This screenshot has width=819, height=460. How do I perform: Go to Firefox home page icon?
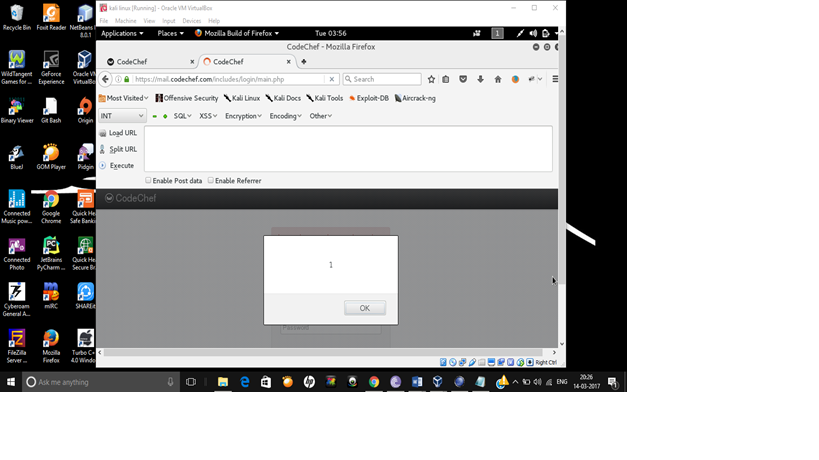pyautogui.click(x=498, y=79)
